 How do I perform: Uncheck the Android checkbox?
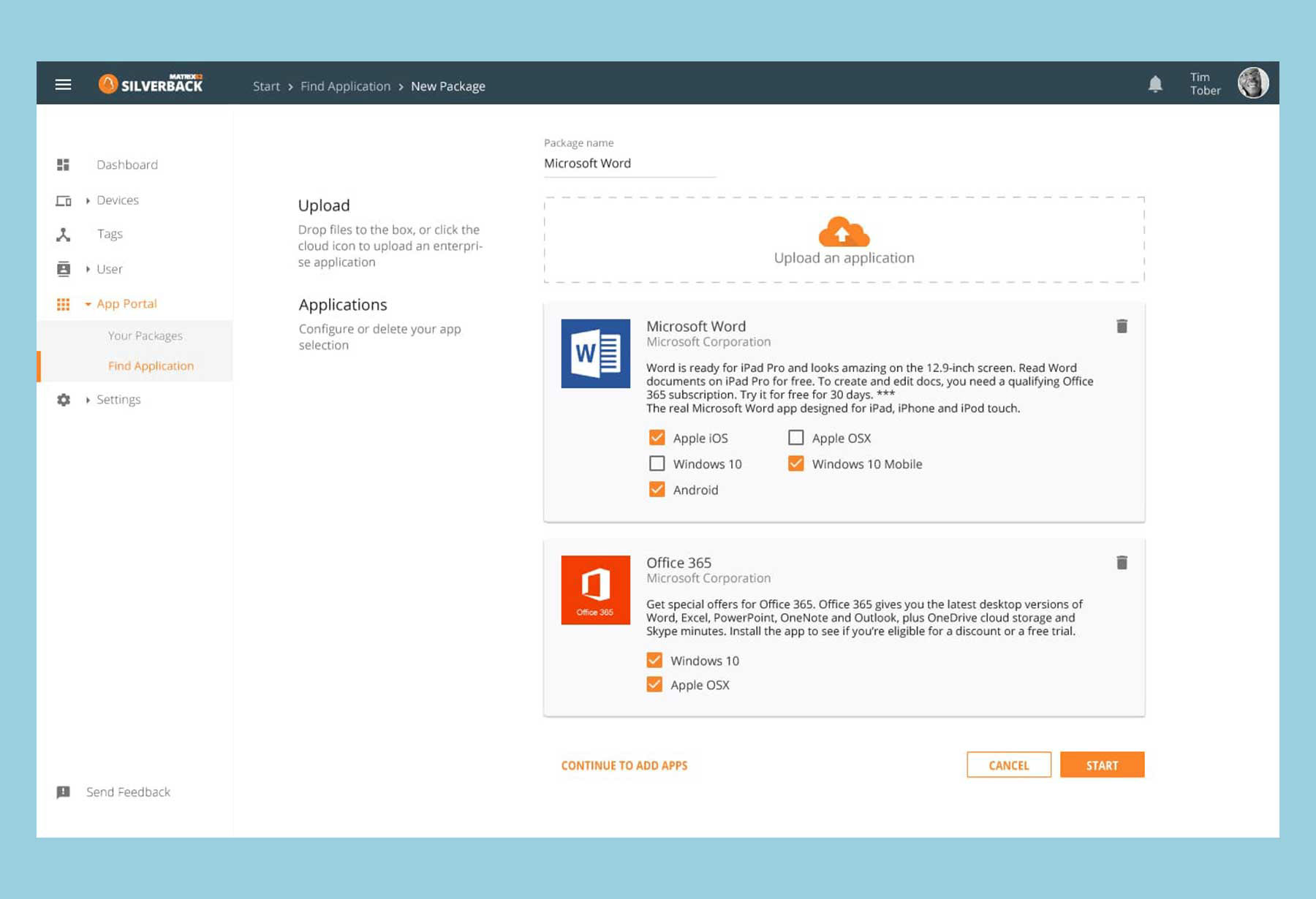click(x=657, y=489)
